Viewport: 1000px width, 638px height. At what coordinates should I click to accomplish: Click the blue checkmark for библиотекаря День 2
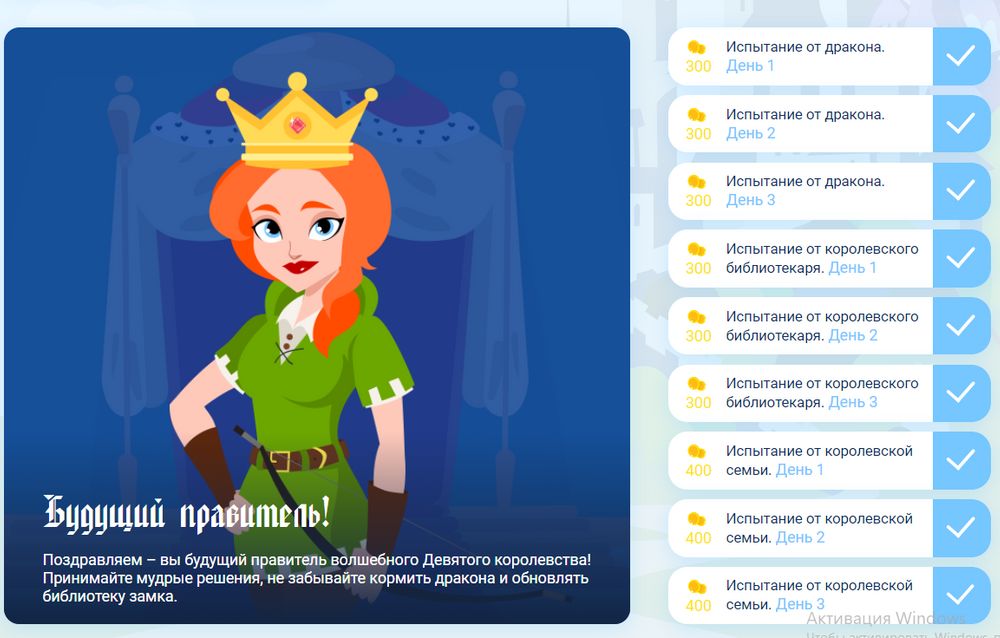click(x=963, y=325)
